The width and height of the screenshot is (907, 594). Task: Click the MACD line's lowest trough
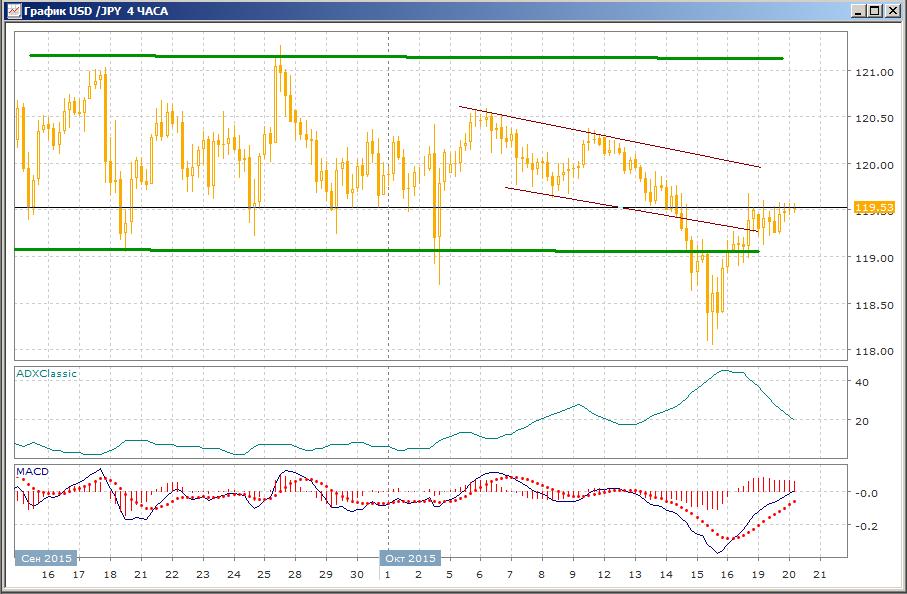pos(718,552)
